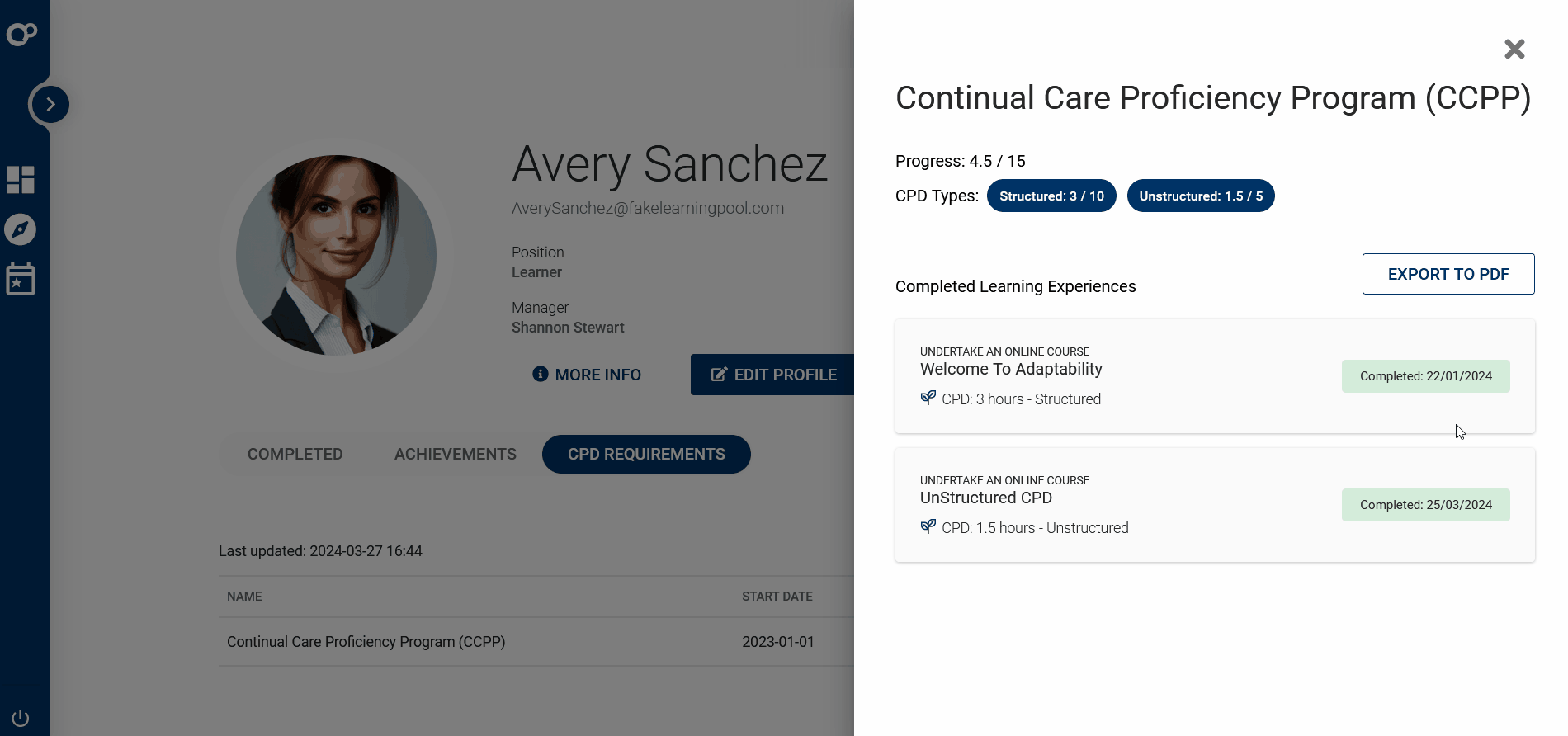Click the edit pencil icon on Edit Profile
This screenshot has width=1568, height=736.
(717, 374)
